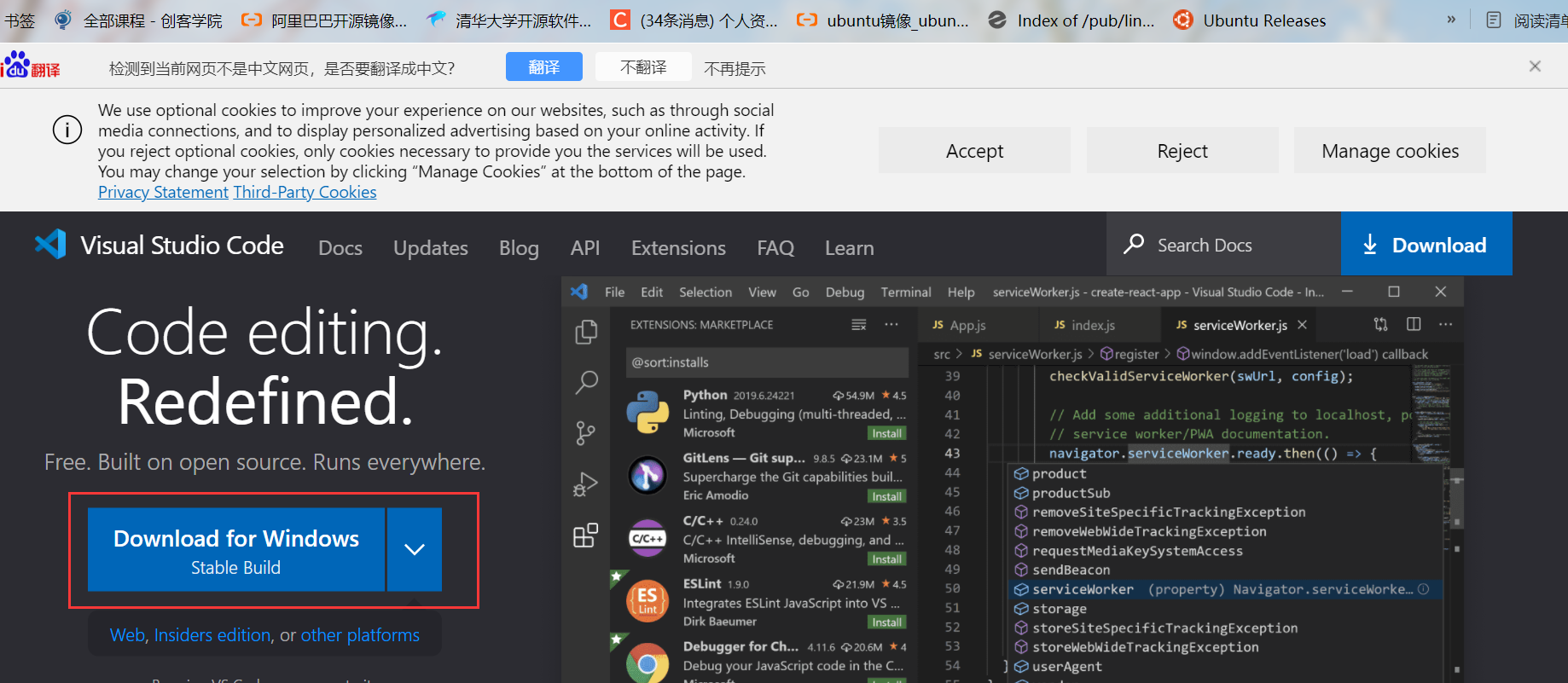Click the Visual Studio Code logo icon
Screen dimensions: 1568x683
point(50,245)
